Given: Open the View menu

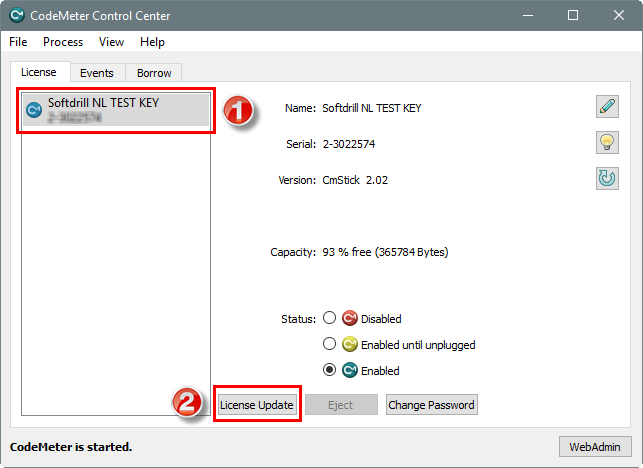Looking at the screenshot, I should [x=111, y=42].
